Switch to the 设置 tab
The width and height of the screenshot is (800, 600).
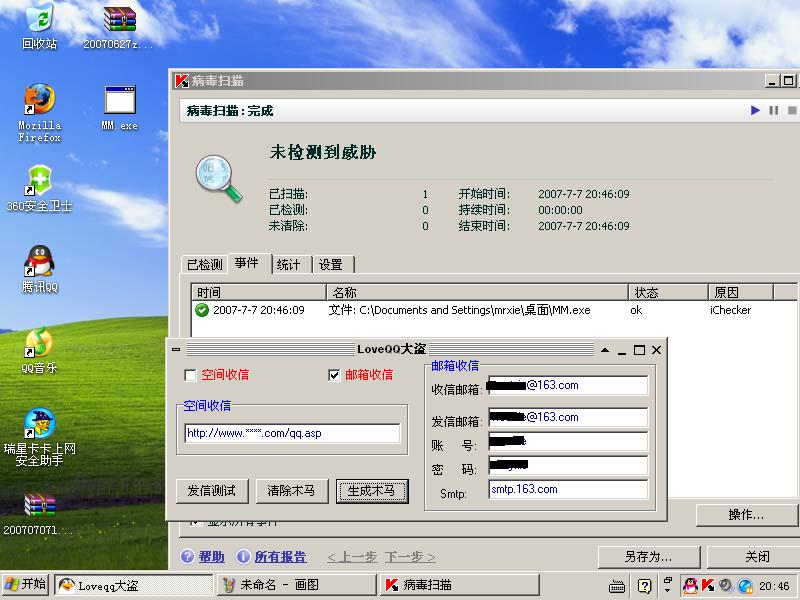point(333,264)
